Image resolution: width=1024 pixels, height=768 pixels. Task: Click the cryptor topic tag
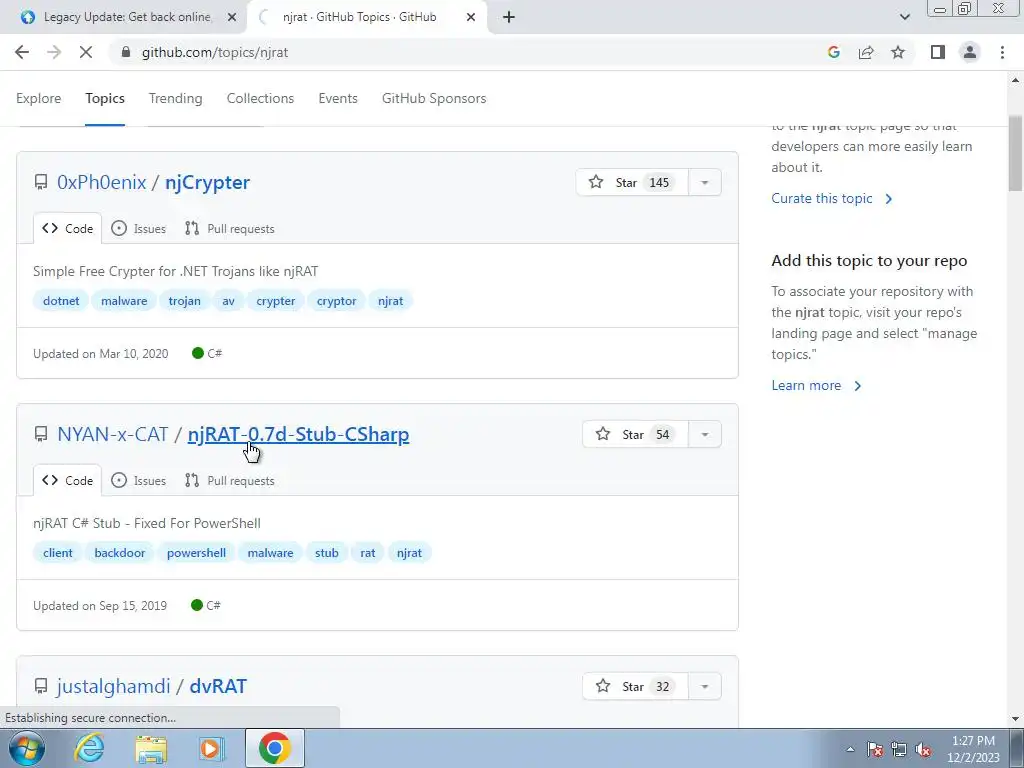(x=336, y=301)
